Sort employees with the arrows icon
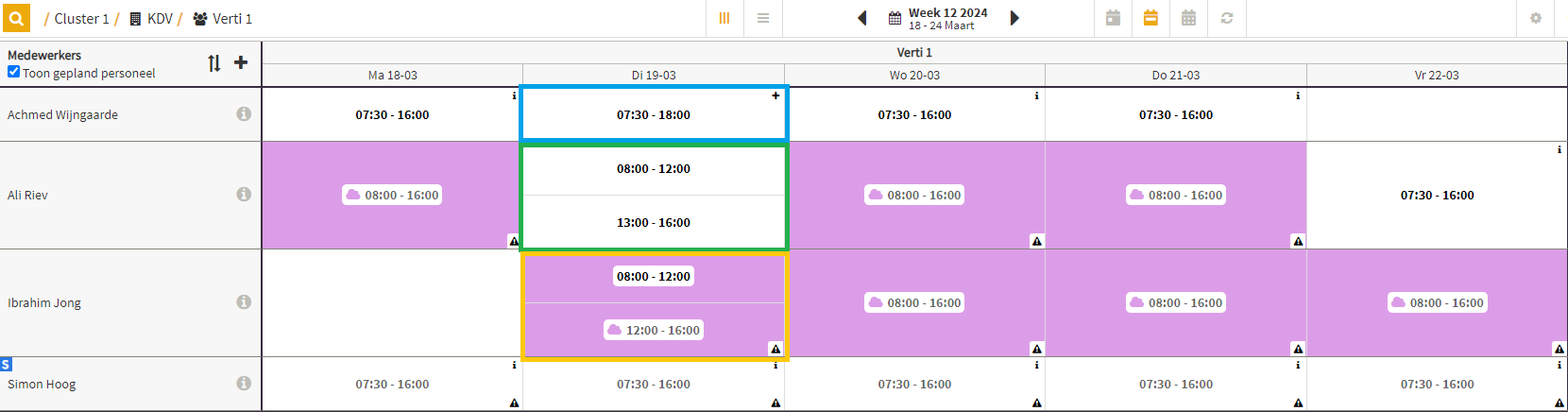 point(214,63)
